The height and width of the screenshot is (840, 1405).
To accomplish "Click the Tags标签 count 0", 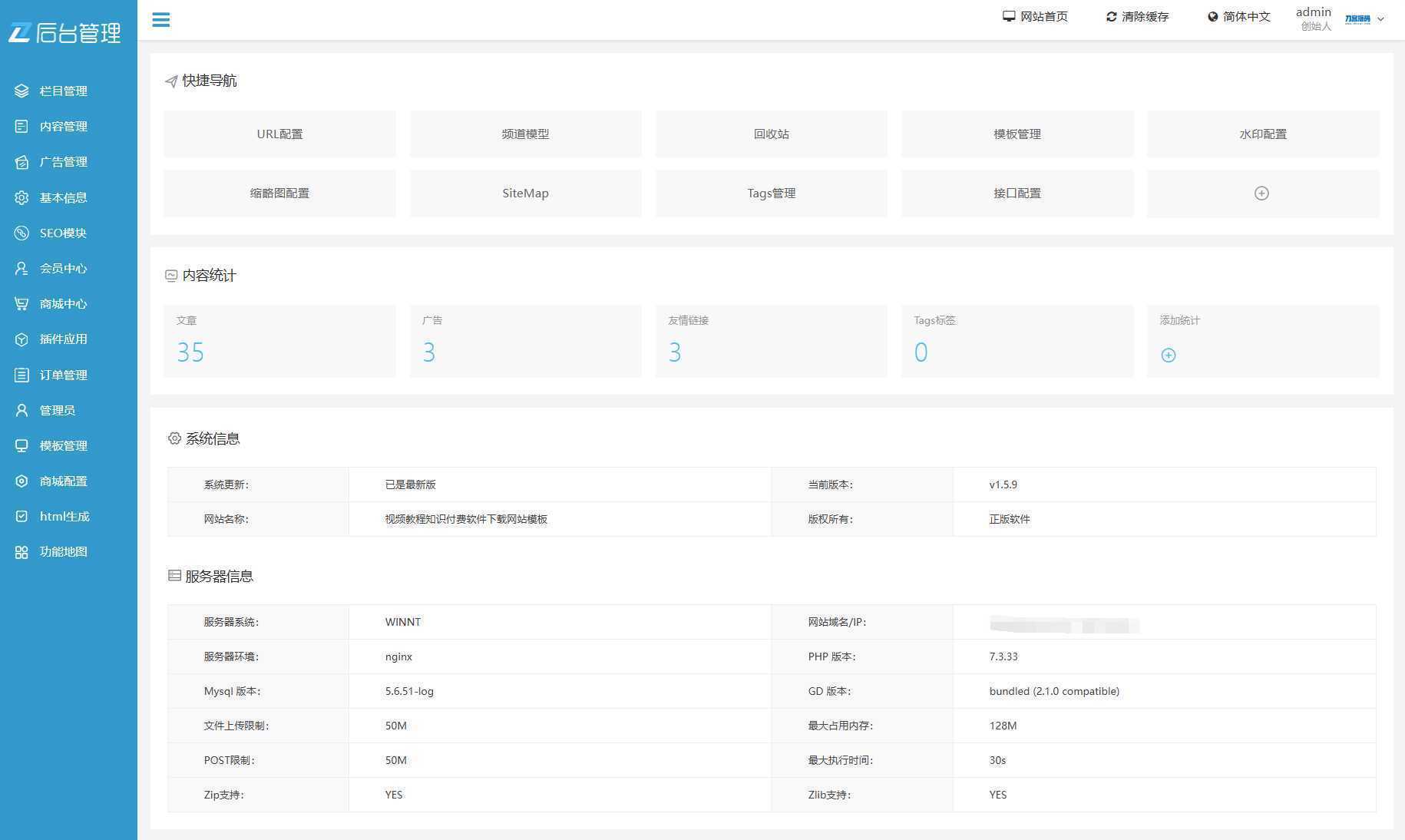I will pyautogui.click(x=921, y=352).
